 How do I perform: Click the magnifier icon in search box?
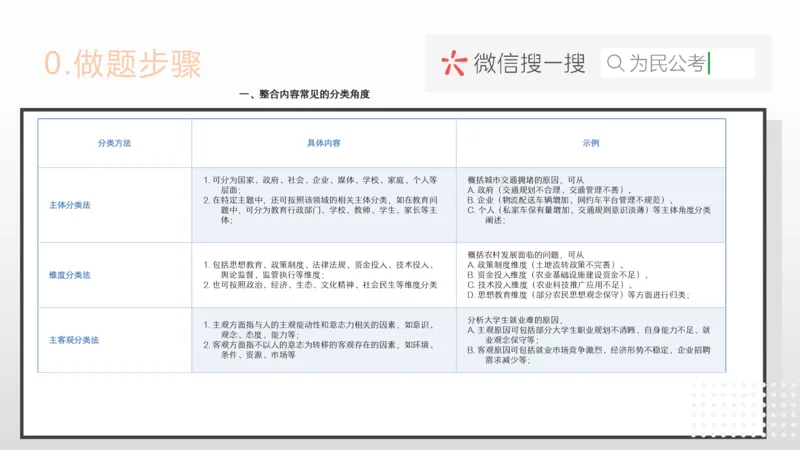point(615,63)
